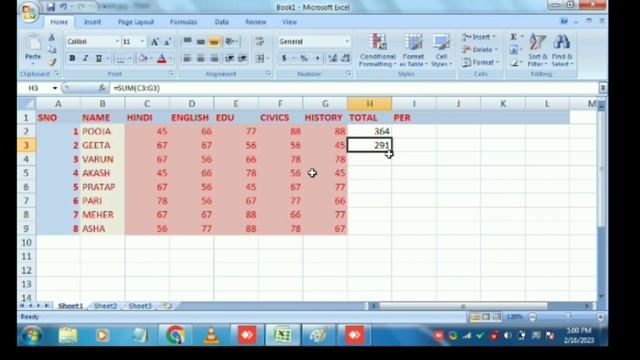Center cell text horizontally

pyautogui.click(x=200, y=58)
